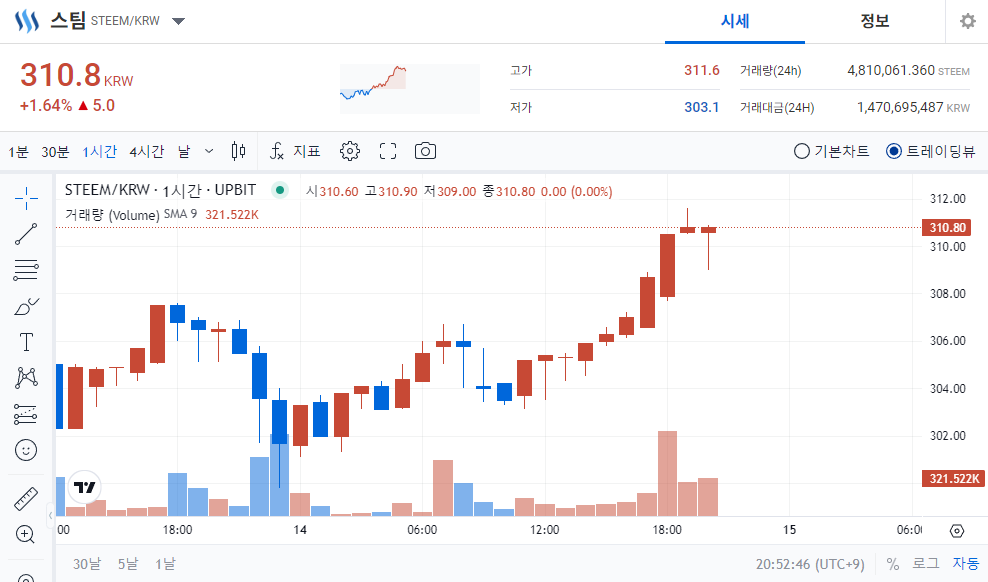Activate the zoom in tool

(x=26, y=535)
